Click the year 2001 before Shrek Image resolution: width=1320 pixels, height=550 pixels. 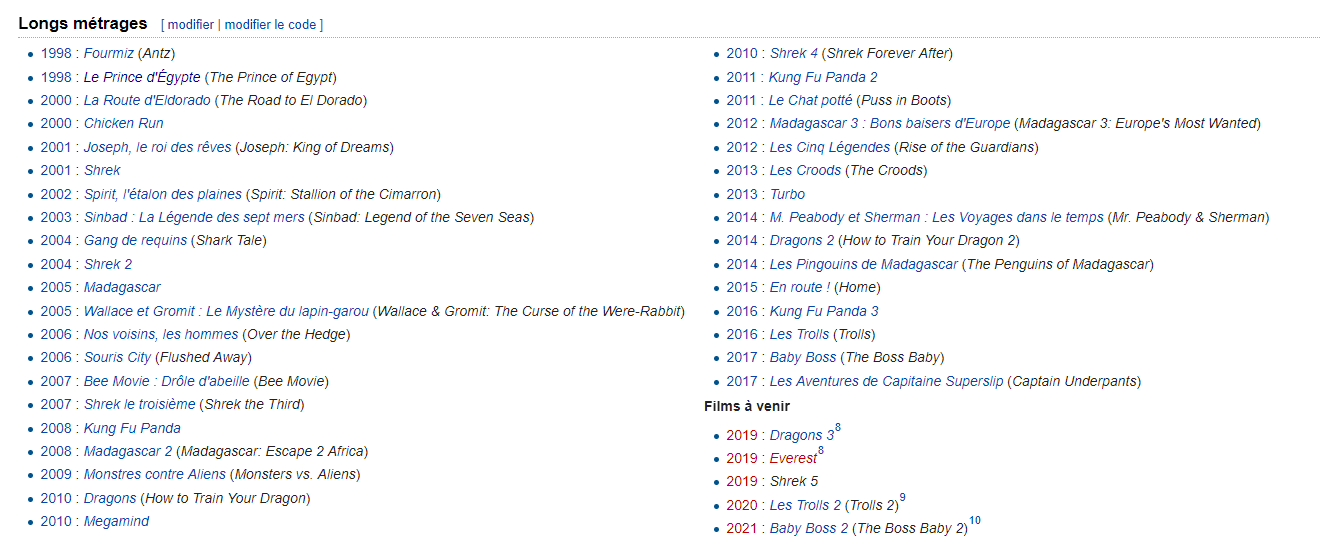[56, 170]
